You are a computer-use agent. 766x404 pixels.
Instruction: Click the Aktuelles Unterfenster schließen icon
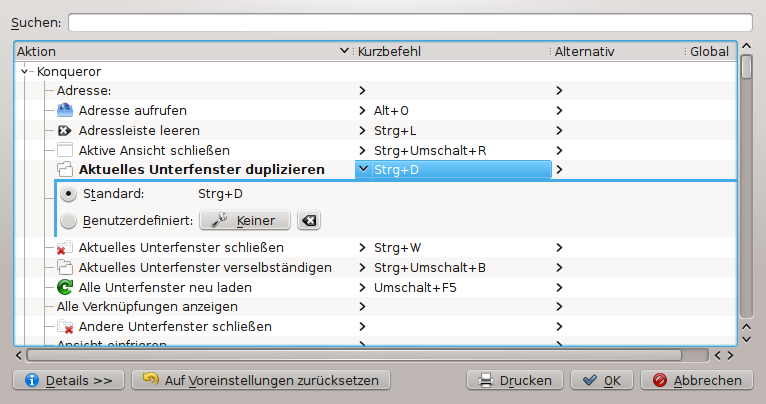[66, 247]
